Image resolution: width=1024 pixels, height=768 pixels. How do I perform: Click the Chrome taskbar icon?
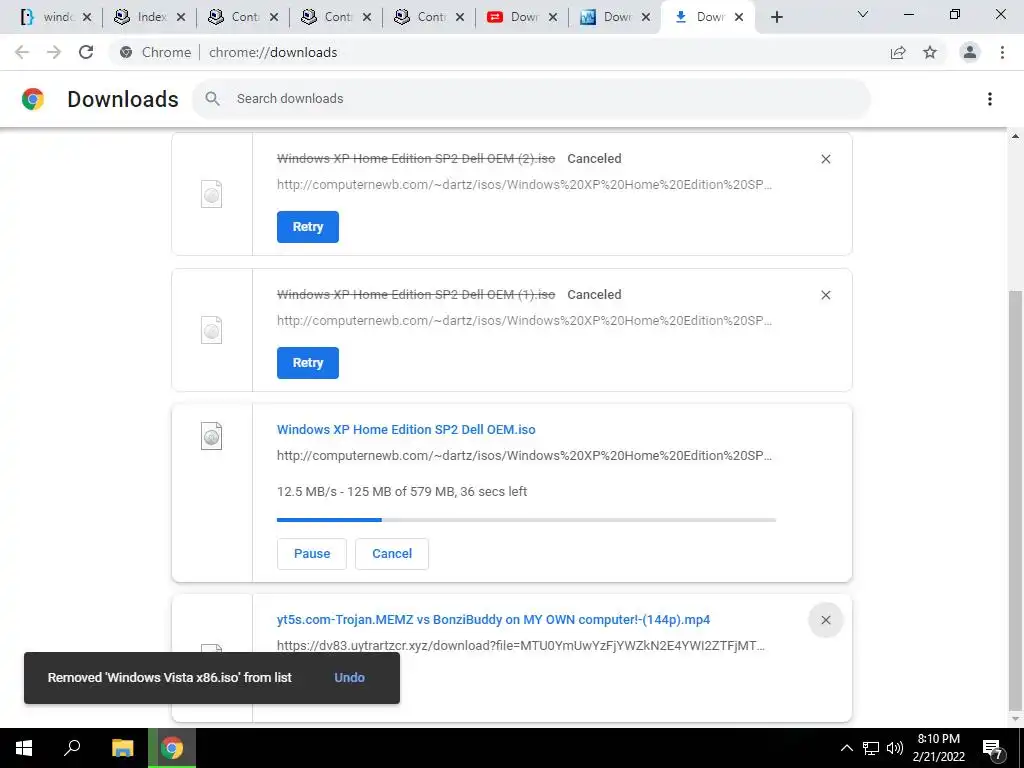172,748
